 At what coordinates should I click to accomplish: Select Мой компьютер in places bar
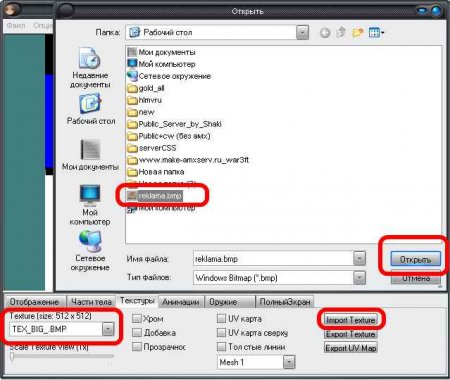click(90, 205)
